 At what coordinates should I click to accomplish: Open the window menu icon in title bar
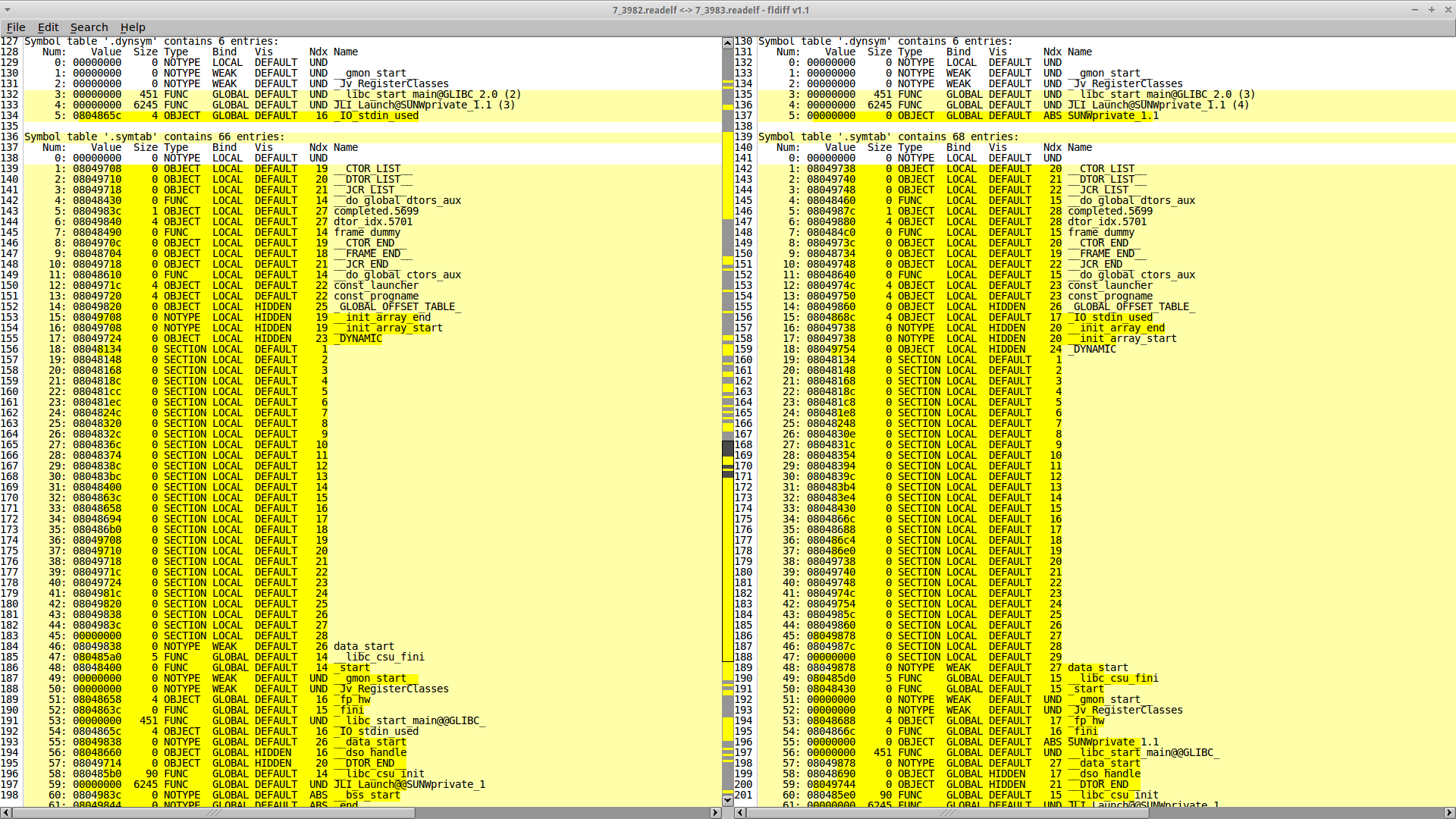(x=8, y=10)
